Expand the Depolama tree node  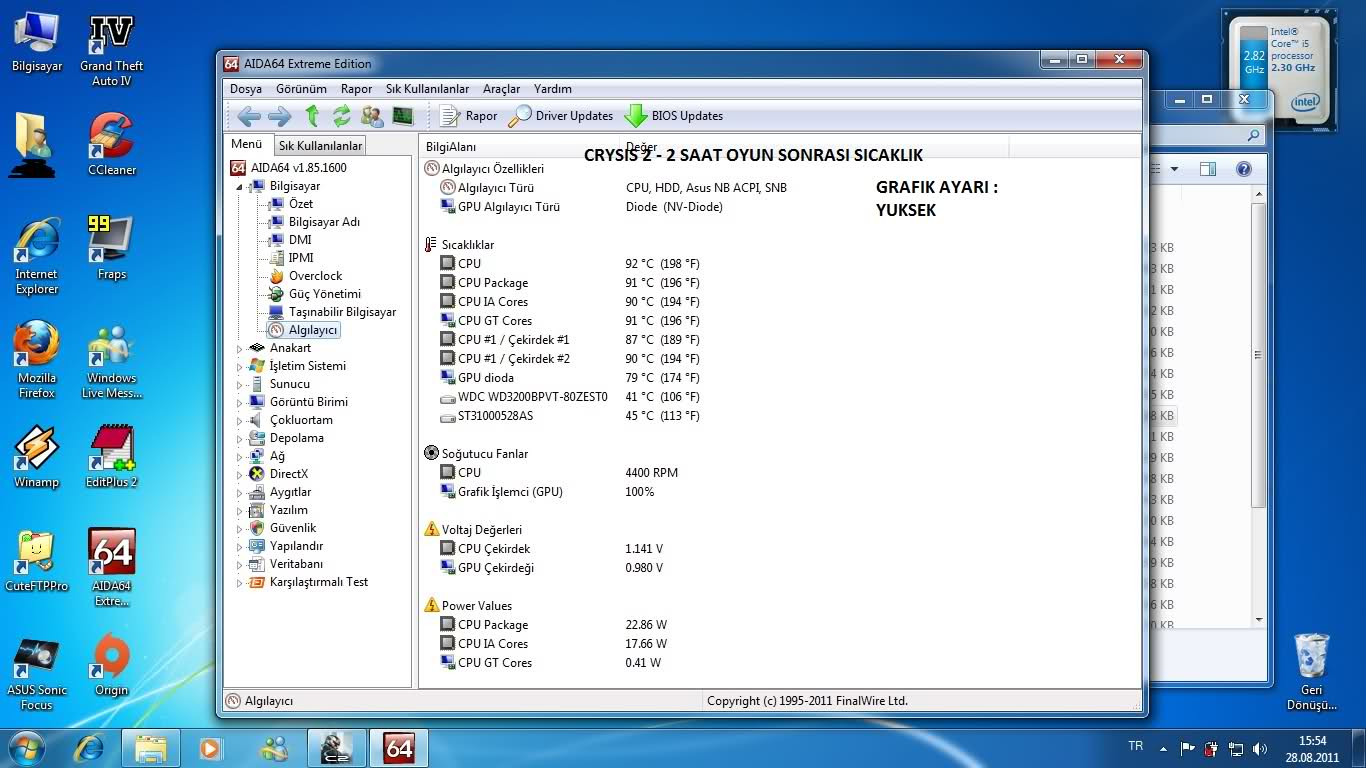tap(240, 439)
